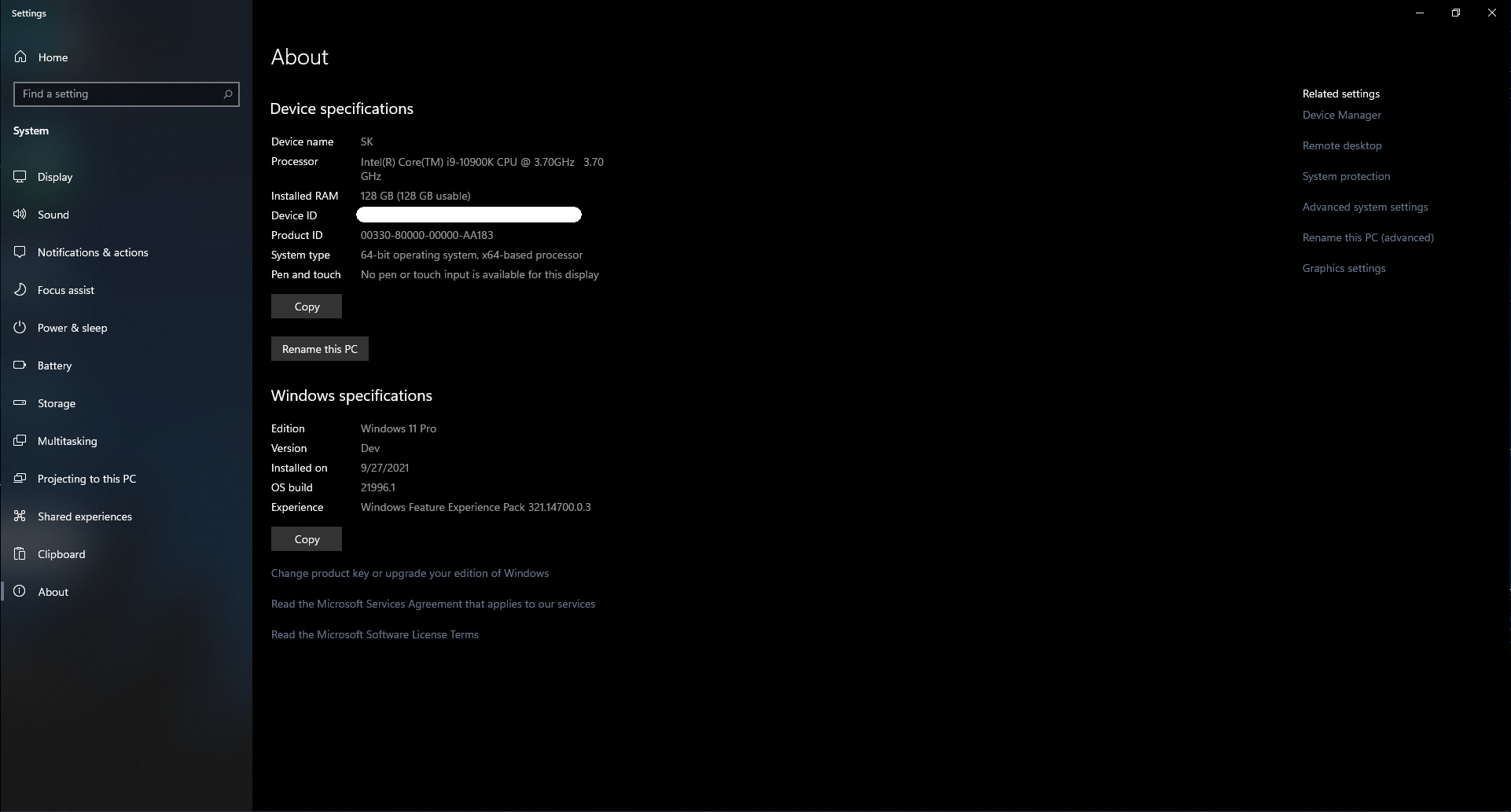Screen dimensions: 1511x812
Task: Select the Product ID value 00330-80000-00000-AA183
Action: 427,235
